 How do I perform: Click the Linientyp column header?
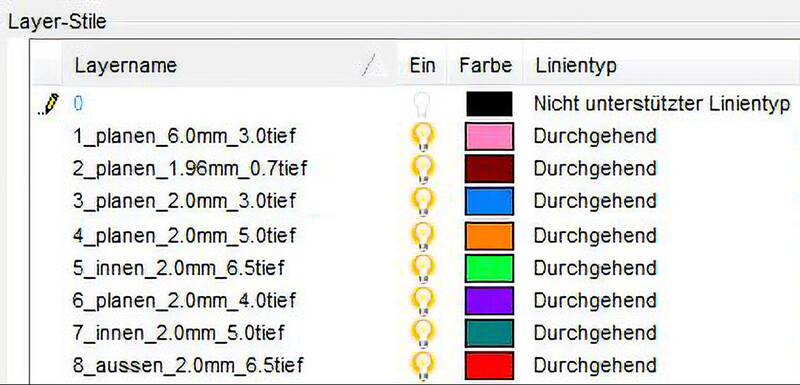coord(662,65)
